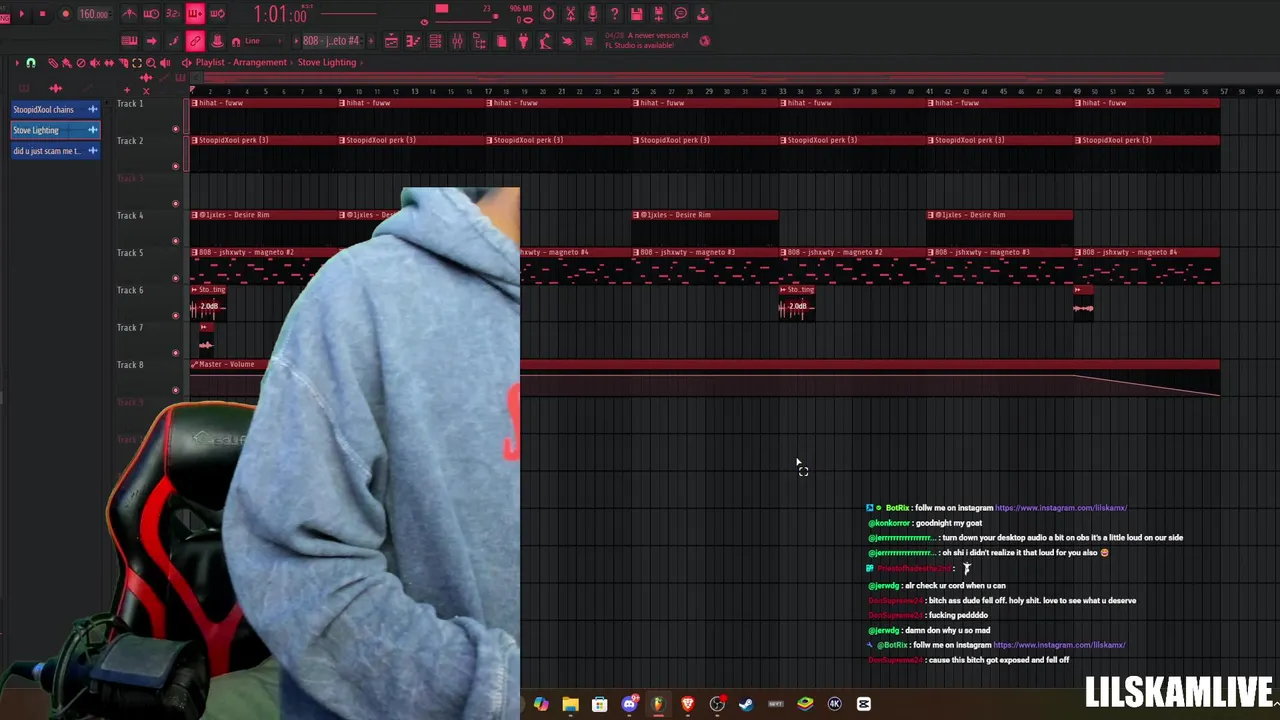The height and width of the screenshot is (720, 1280).
Task: Open the channel rack icon
Action: tap(435, 41)
